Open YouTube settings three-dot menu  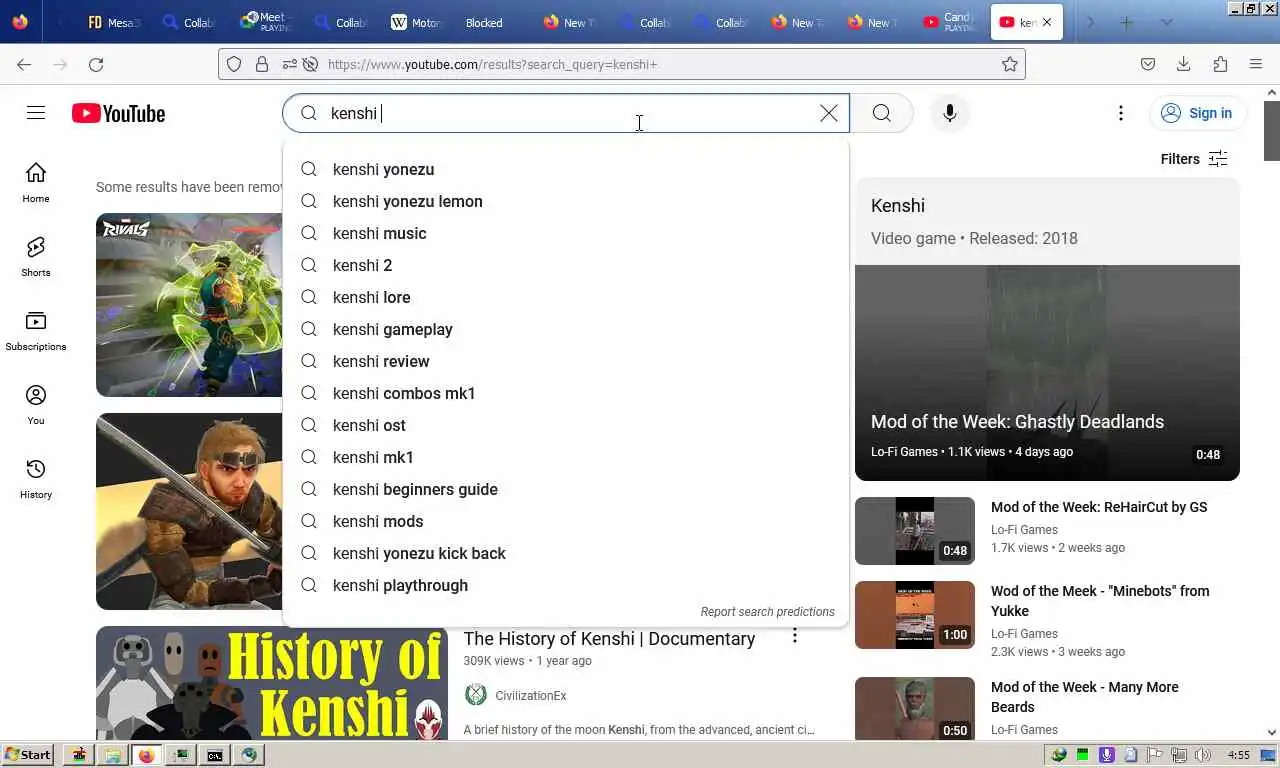1121,113
